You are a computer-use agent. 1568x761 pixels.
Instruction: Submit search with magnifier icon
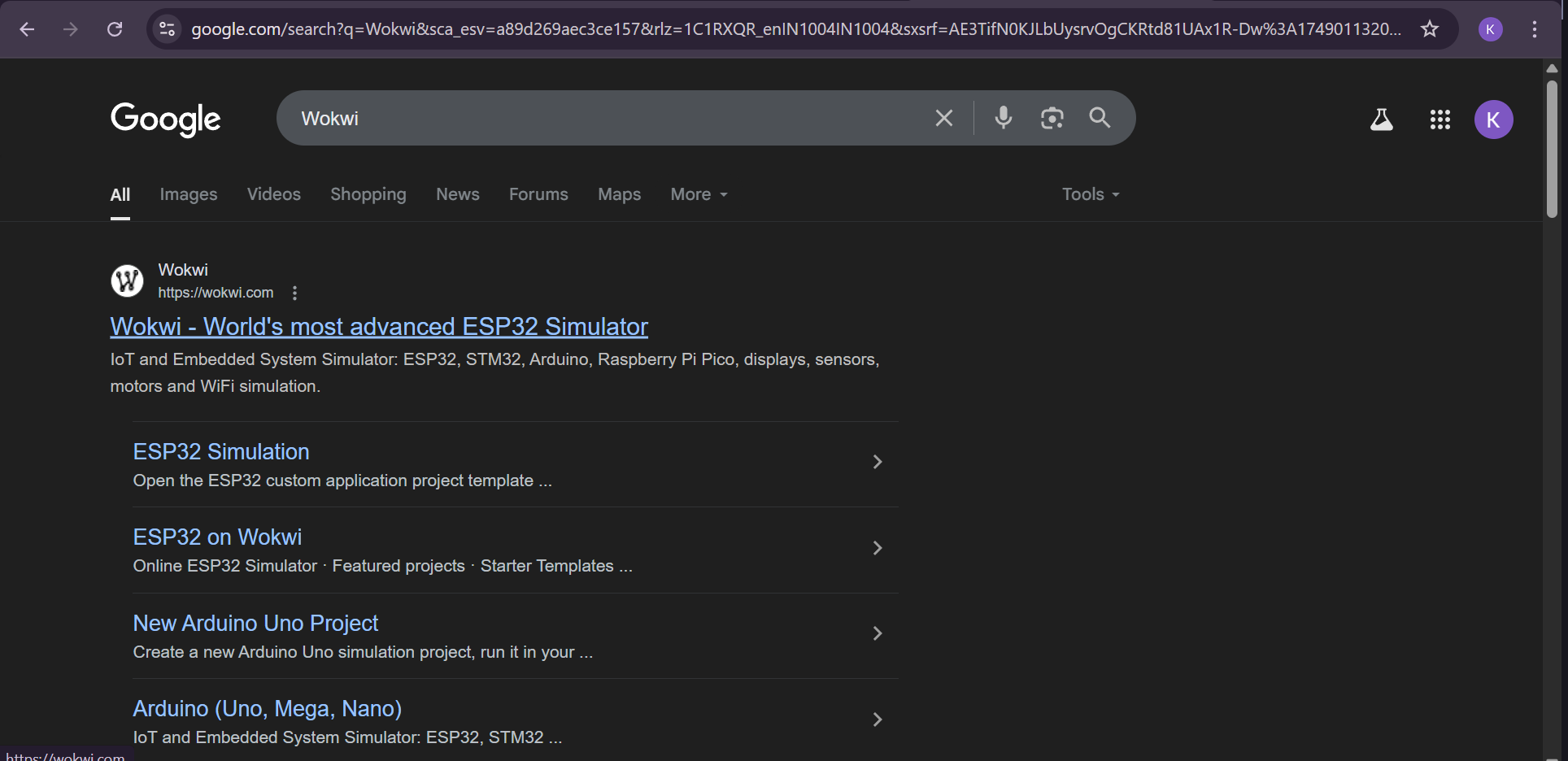[1100, 118]
